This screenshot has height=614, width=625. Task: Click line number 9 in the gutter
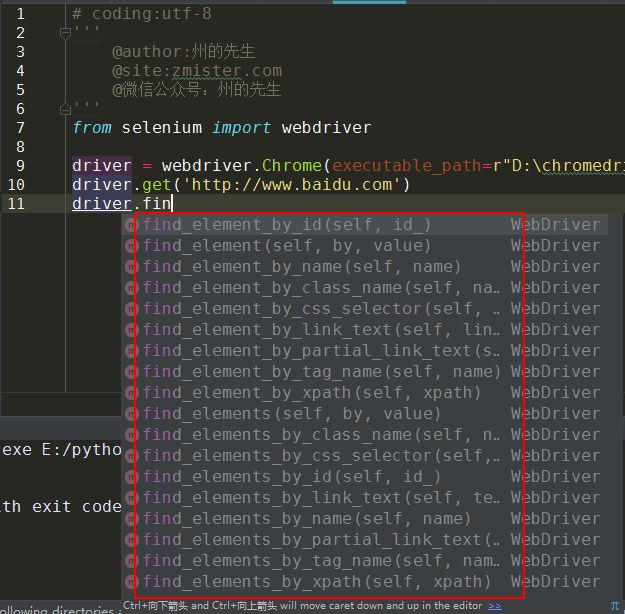(x=20, y=166)
